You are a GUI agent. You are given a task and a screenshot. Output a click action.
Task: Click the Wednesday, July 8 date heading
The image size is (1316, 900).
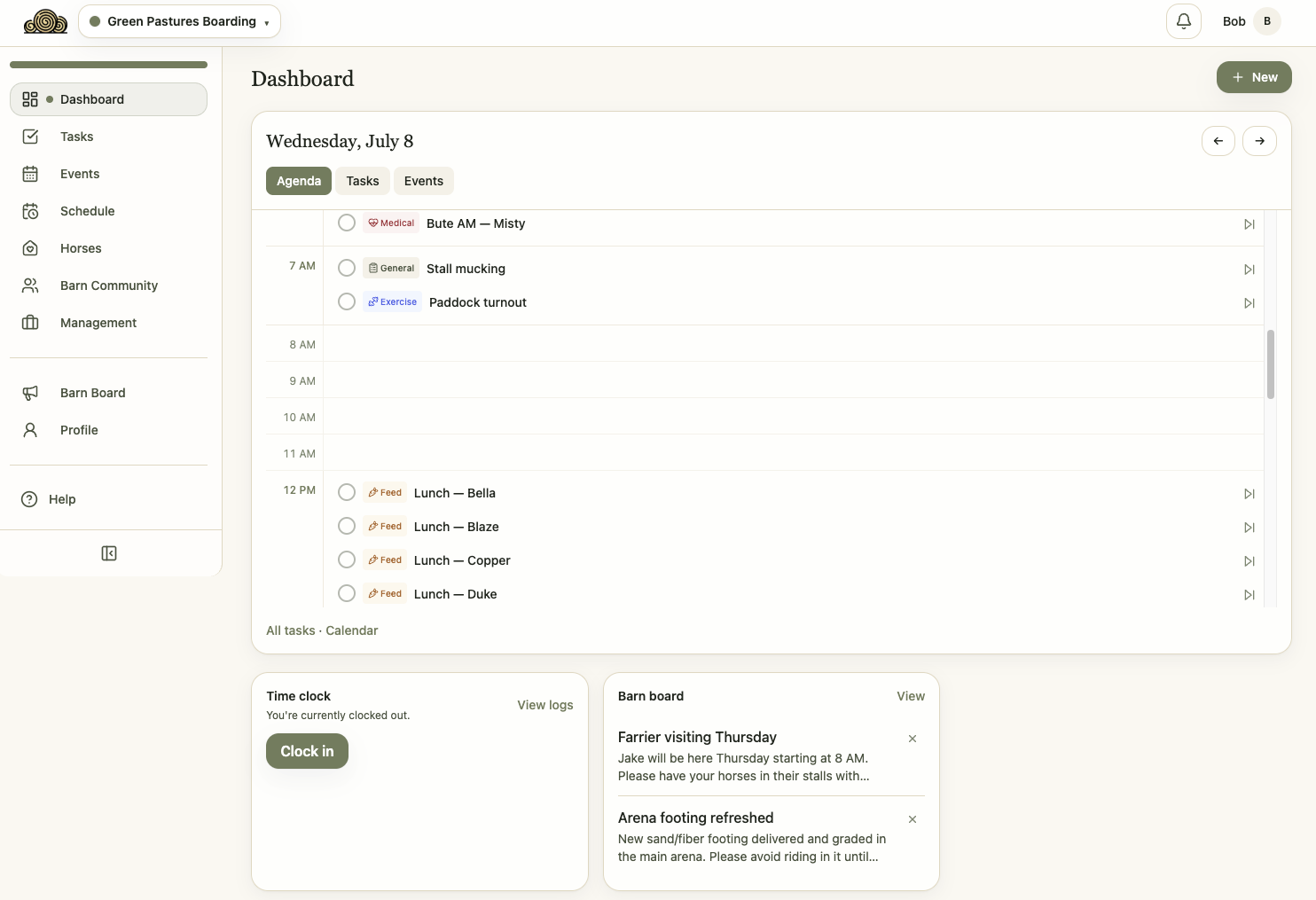pos(340,141)
